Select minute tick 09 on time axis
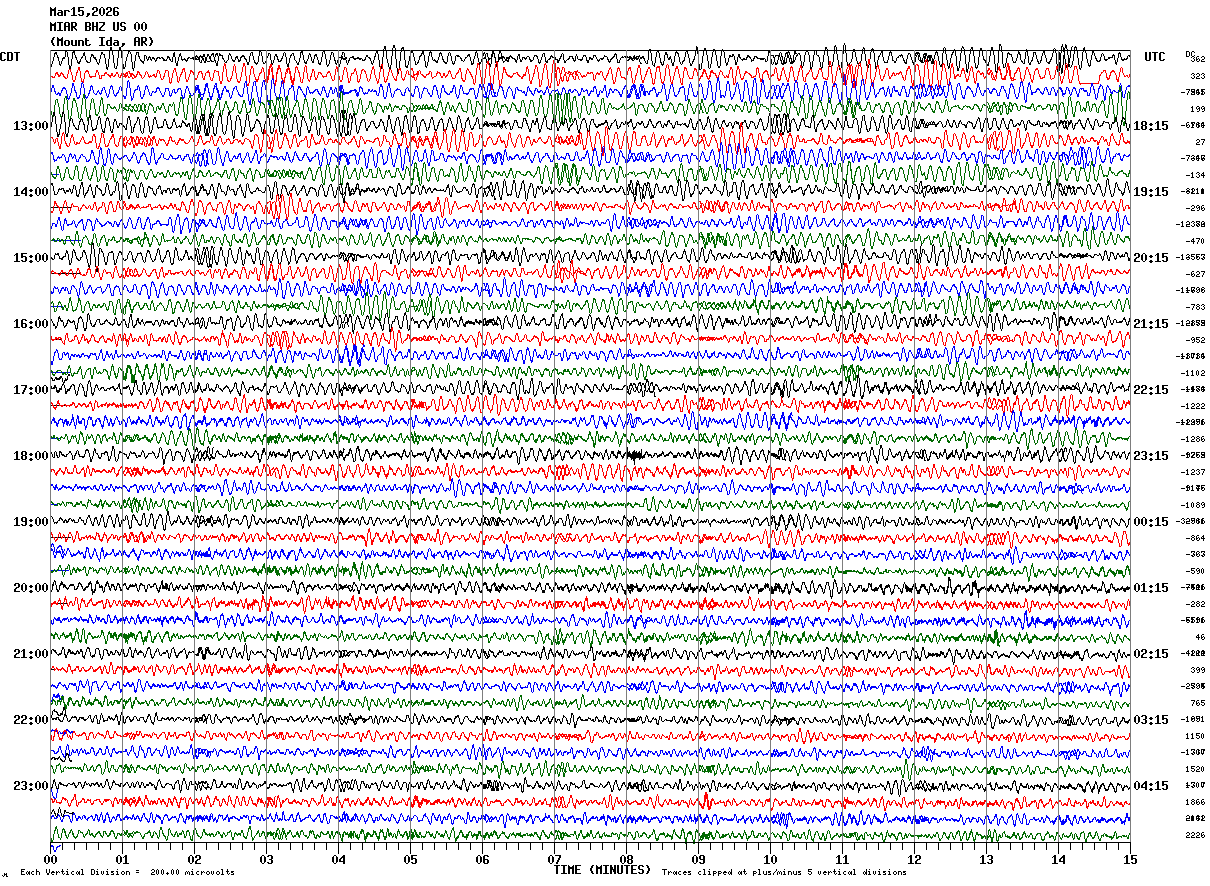The image size is (1210, 886). pos(698,859)
